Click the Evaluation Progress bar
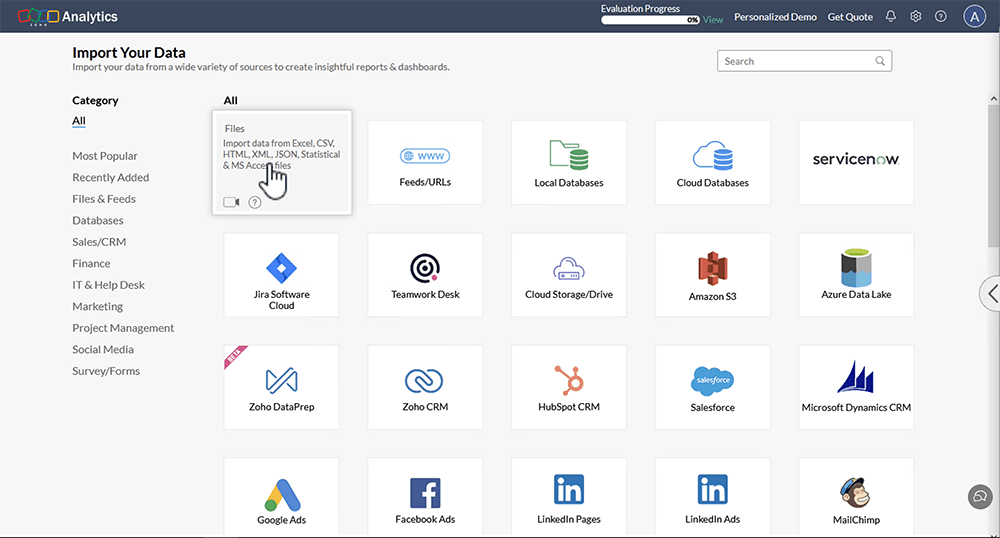Viewport: 1000px width, 538px height. (651, 20)
